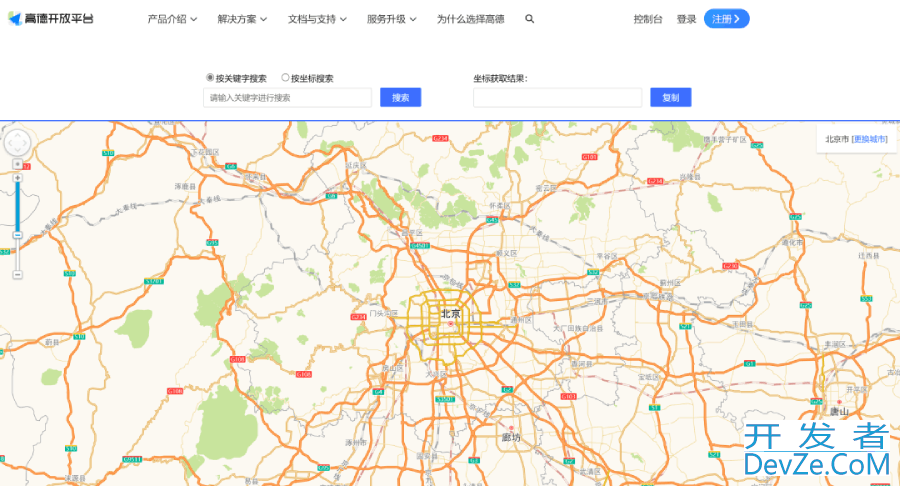Expand the 文档与支持 dropdown menu
The width and height of the screenshot is (900, 486).
point(317,19)
